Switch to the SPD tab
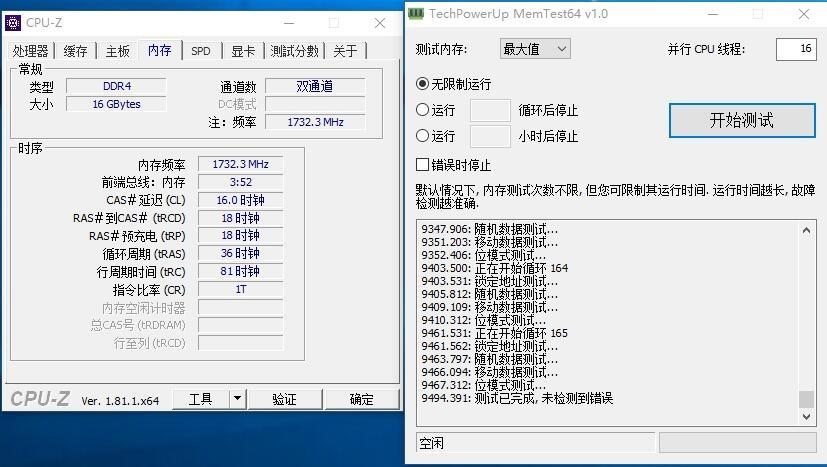The height and width of the screenshot is (467, 827). (x=201, y=51)
